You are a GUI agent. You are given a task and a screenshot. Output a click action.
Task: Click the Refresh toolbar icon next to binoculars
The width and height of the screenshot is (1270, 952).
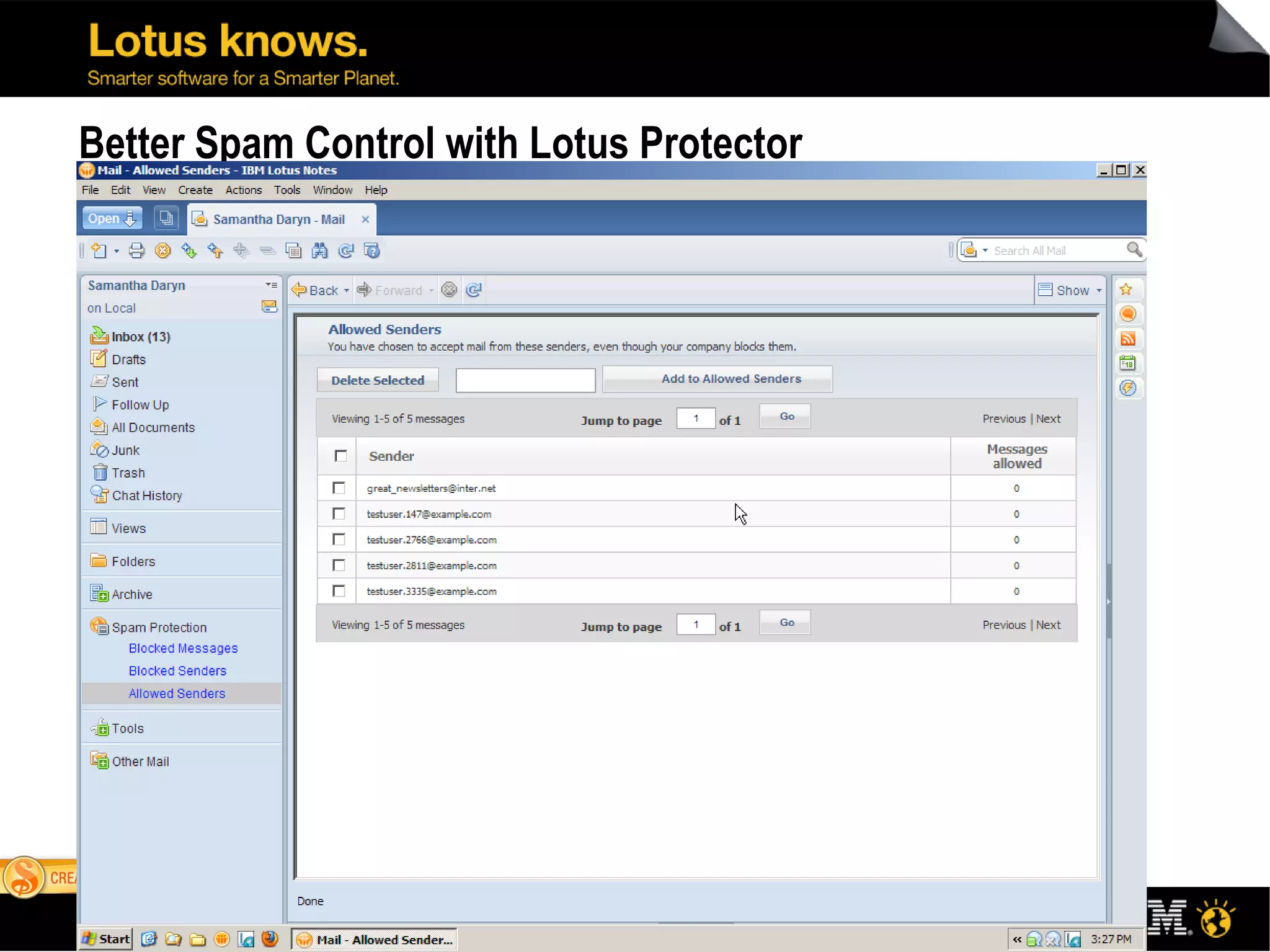[x=345, y=251]
